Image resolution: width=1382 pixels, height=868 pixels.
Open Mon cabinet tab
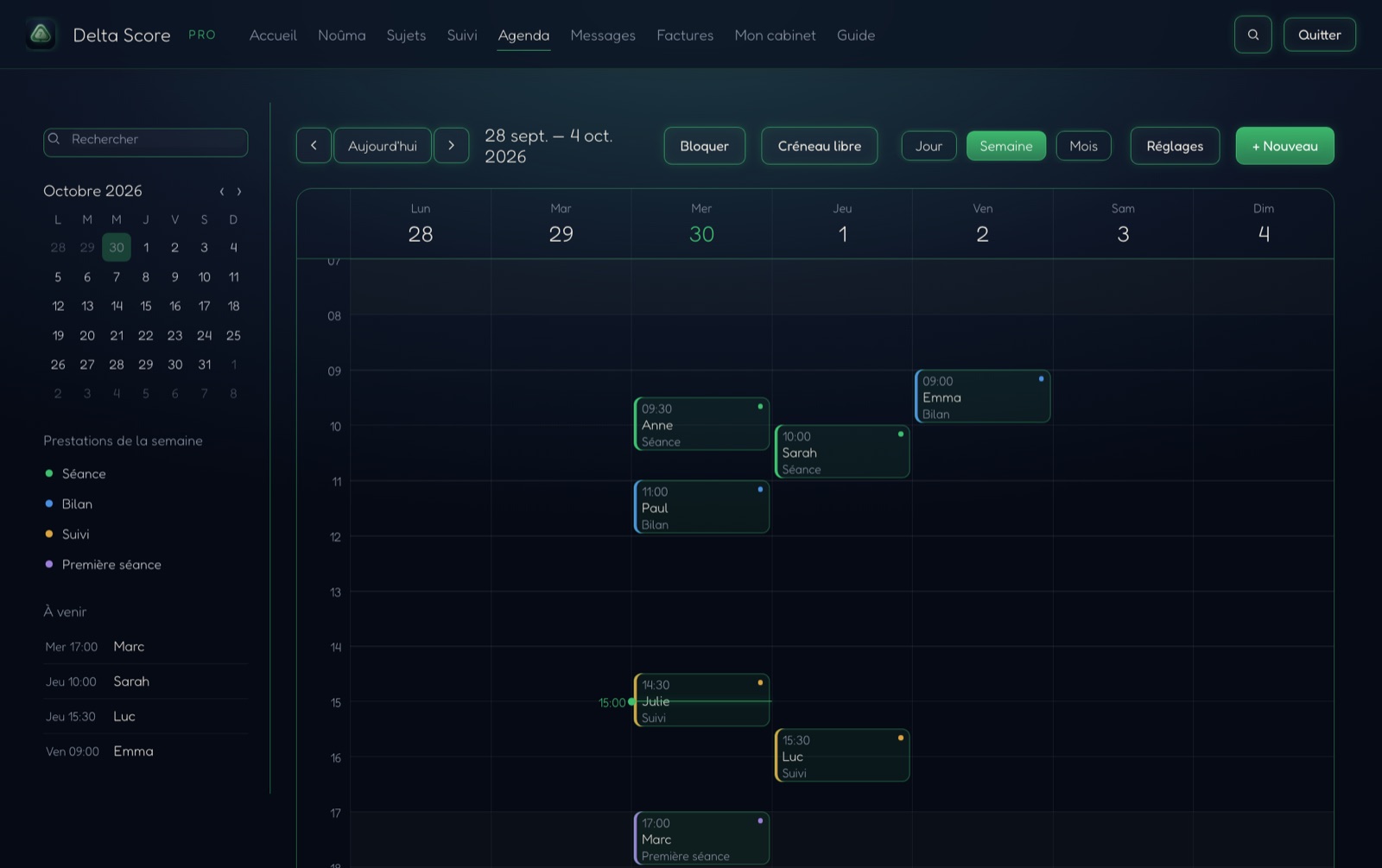coord(775,35)
